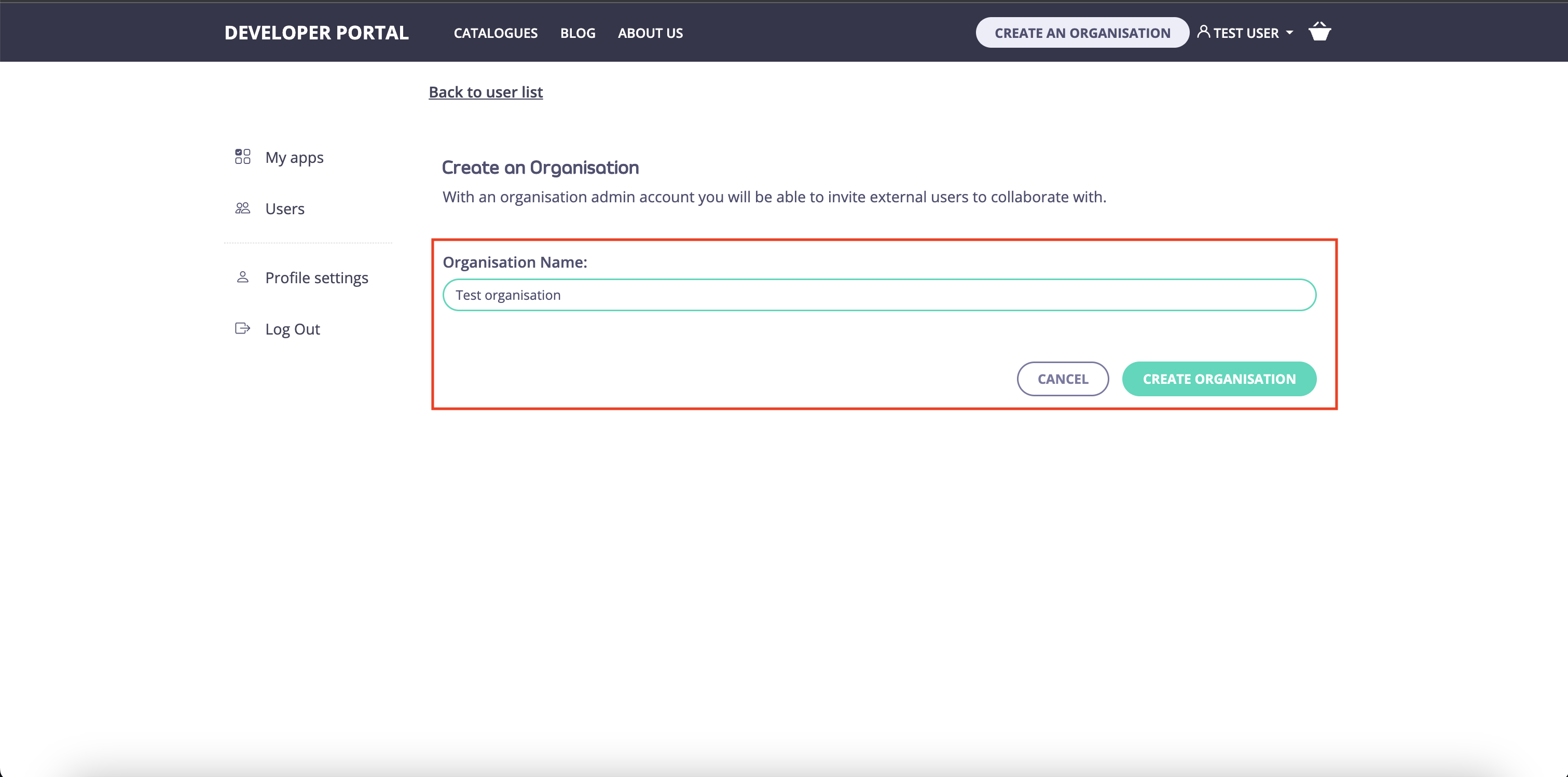Click the CREATE ORGANISATION button
Viewport: 1568px width, 777px height.
(x=1219, y=379)
